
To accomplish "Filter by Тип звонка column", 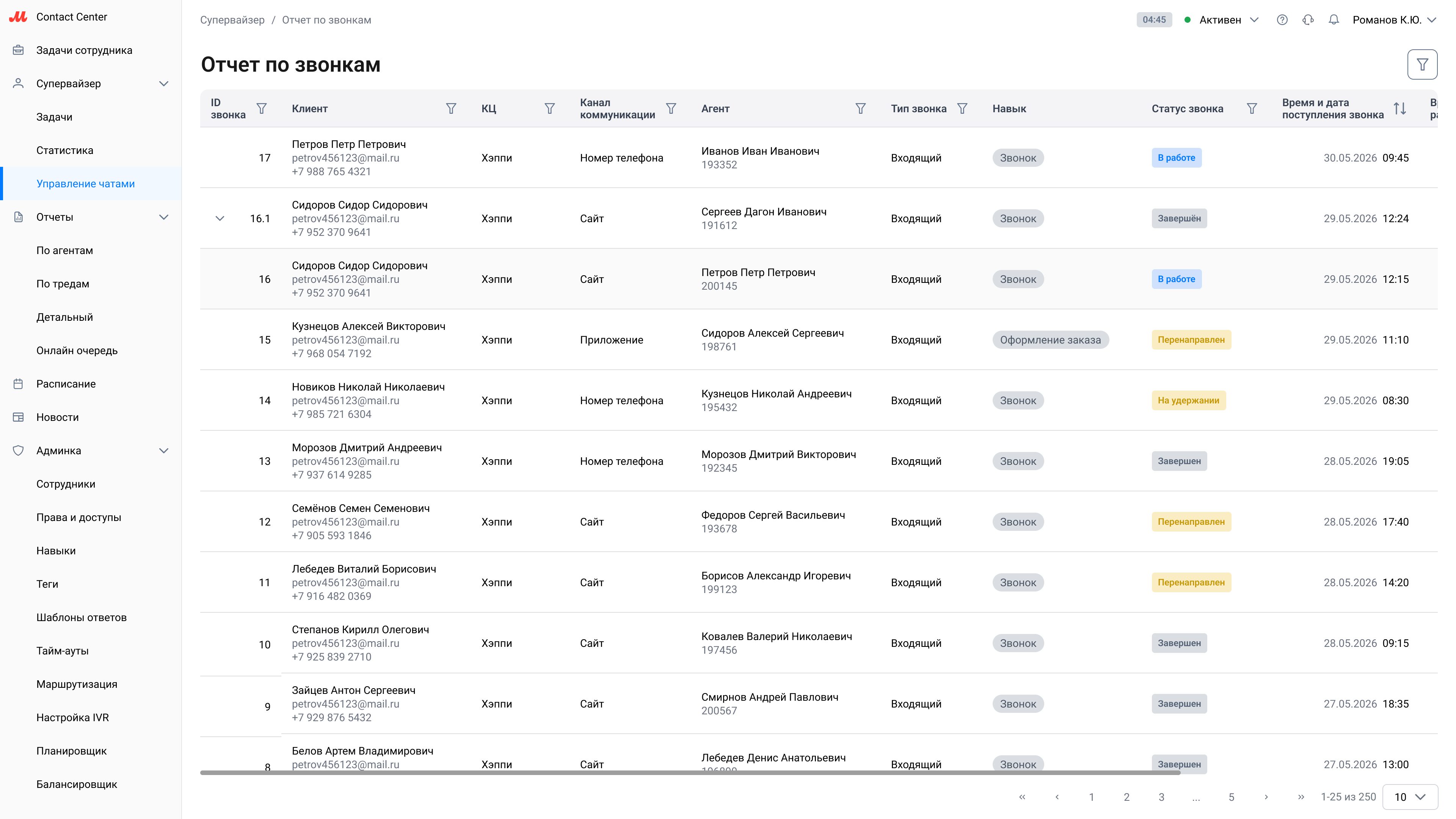I will [x=962, y=108].
